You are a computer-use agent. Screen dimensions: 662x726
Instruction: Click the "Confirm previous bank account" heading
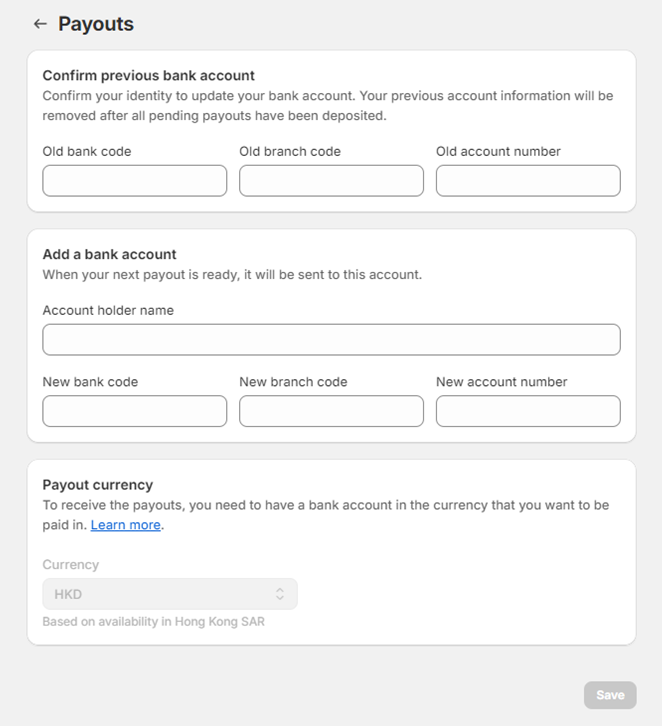point(149,76)
